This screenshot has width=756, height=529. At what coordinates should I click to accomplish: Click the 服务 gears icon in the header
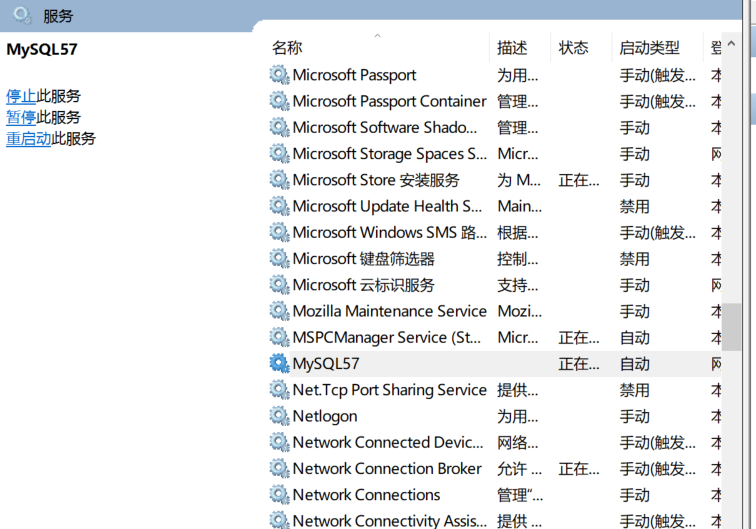tap(22, 15)
